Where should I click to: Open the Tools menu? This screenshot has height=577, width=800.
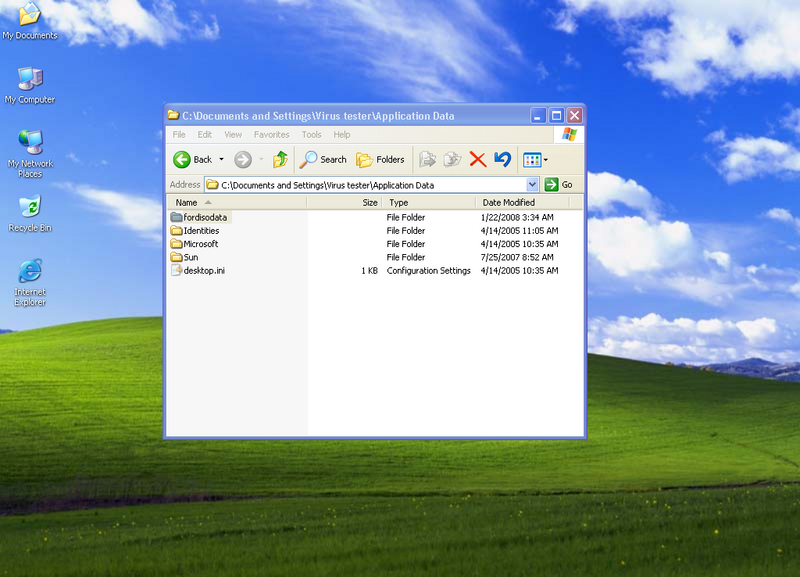(311, 135)
